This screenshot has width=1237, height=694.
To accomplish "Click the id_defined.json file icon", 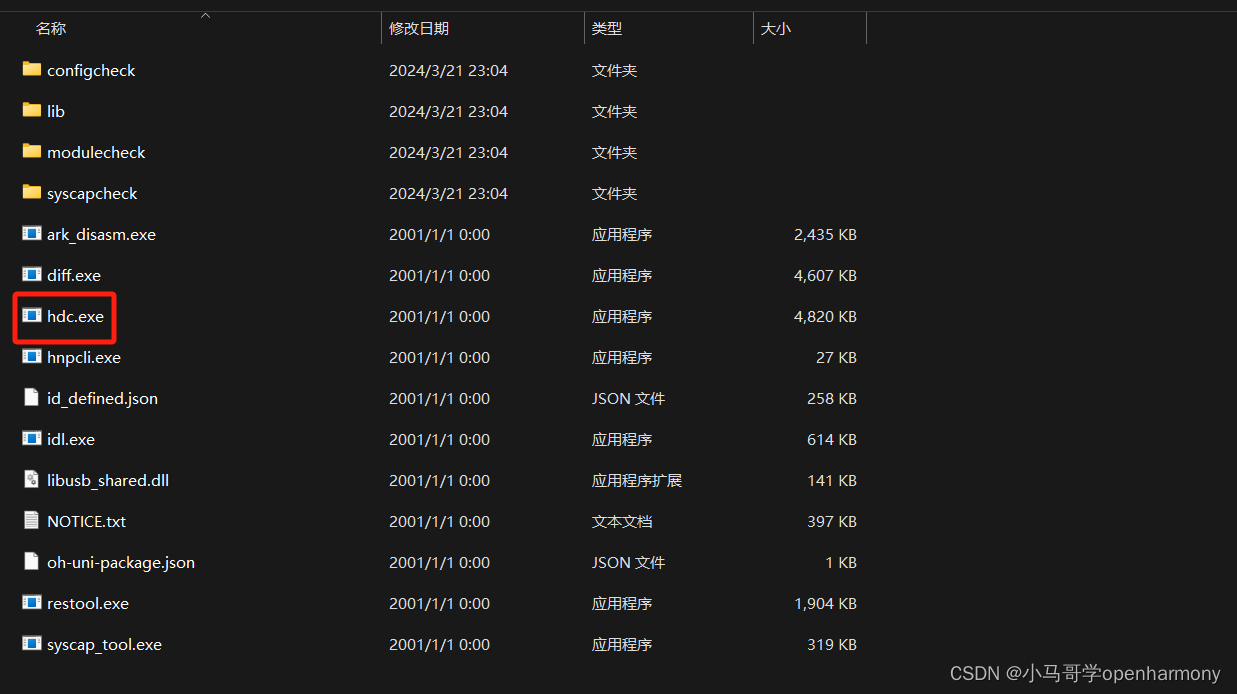I will click(x=32, y=398).
